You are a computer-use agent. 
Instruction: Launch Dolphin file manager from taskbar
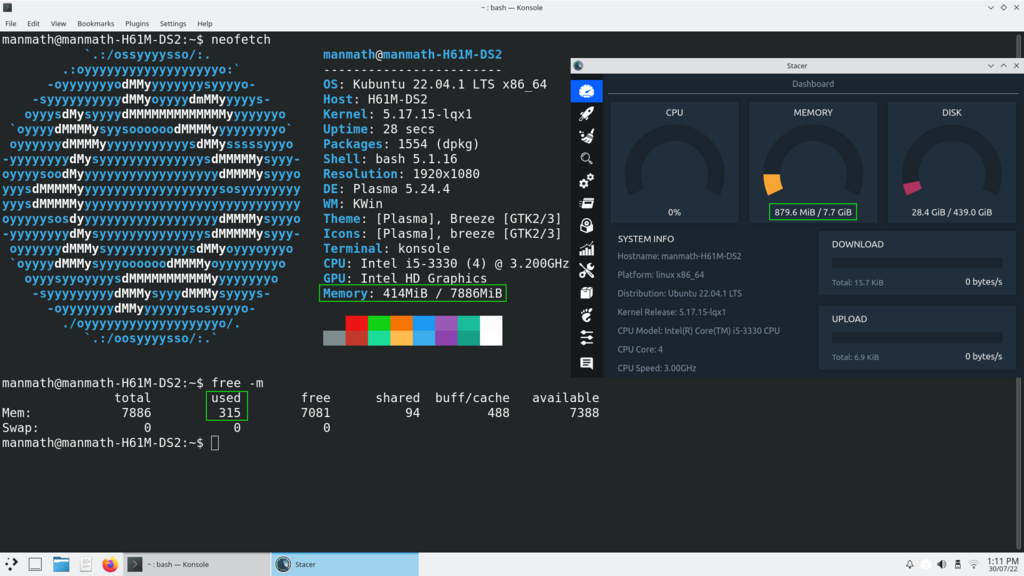tap(61, 564)
